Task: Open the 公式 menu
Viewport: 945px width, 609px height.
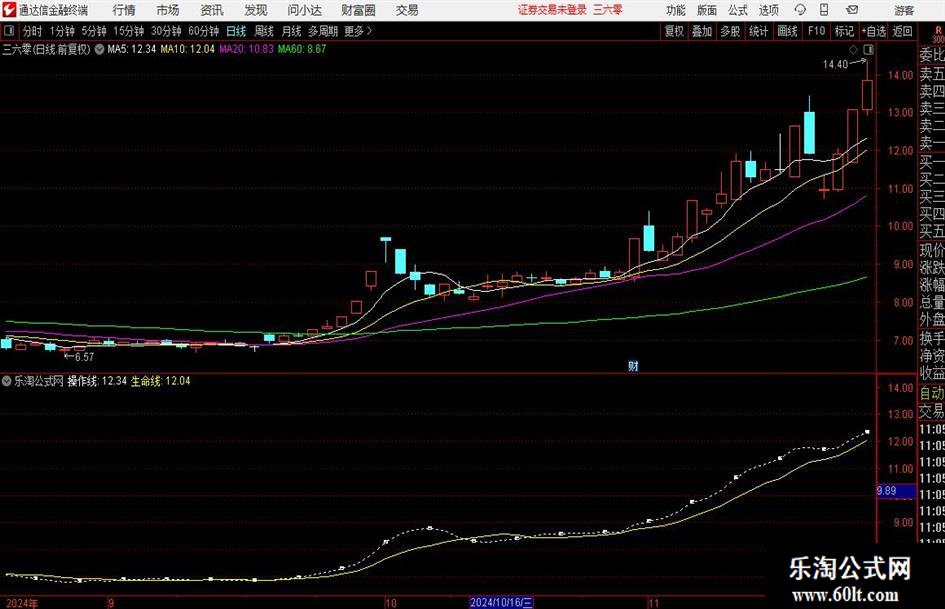Action: [x=737, y=10]
